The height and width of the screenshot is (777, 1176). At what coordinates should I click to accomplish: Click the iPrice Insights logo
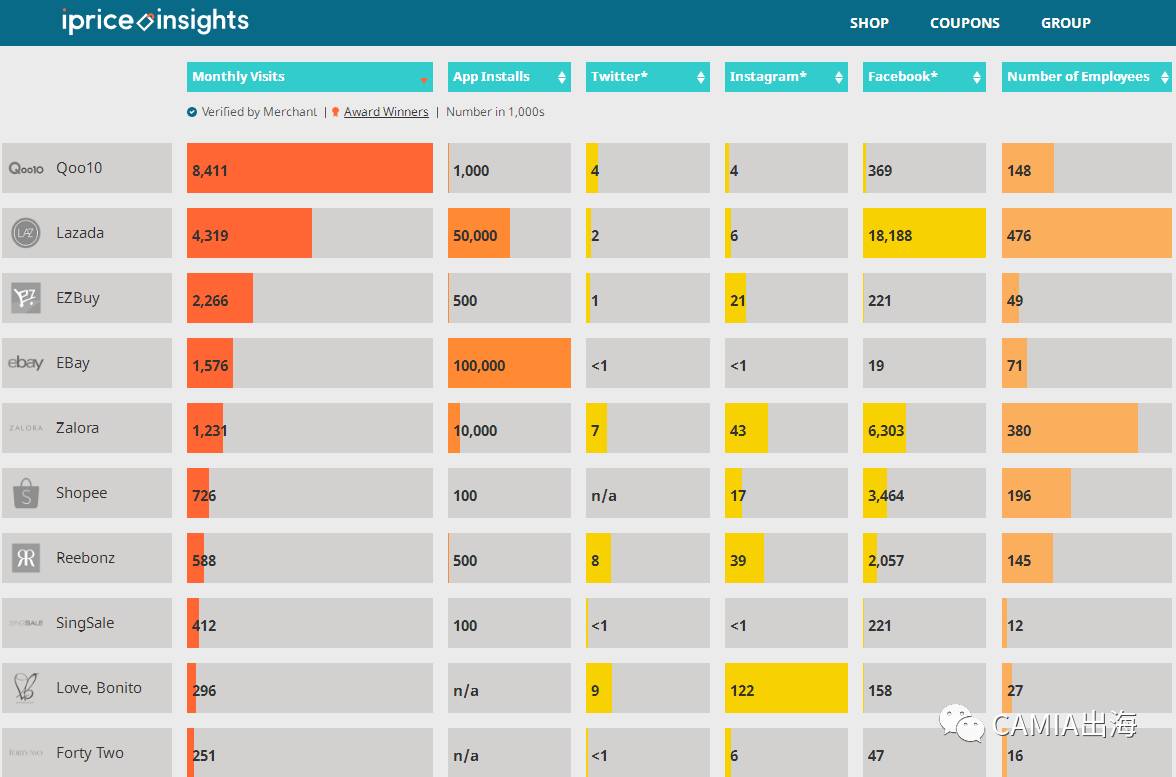155,21
